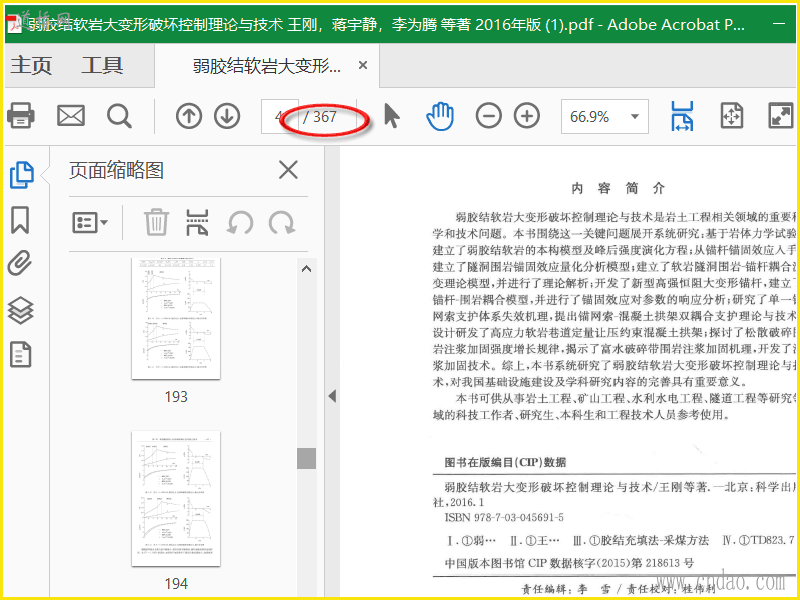Open layers panel icon
This screenshot has height=600, width=800.
[20, 310]
